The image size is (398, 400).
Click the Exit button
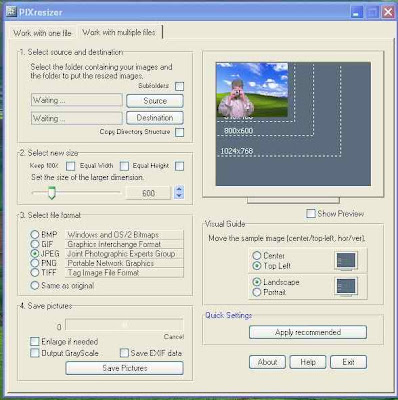[348, 362]
